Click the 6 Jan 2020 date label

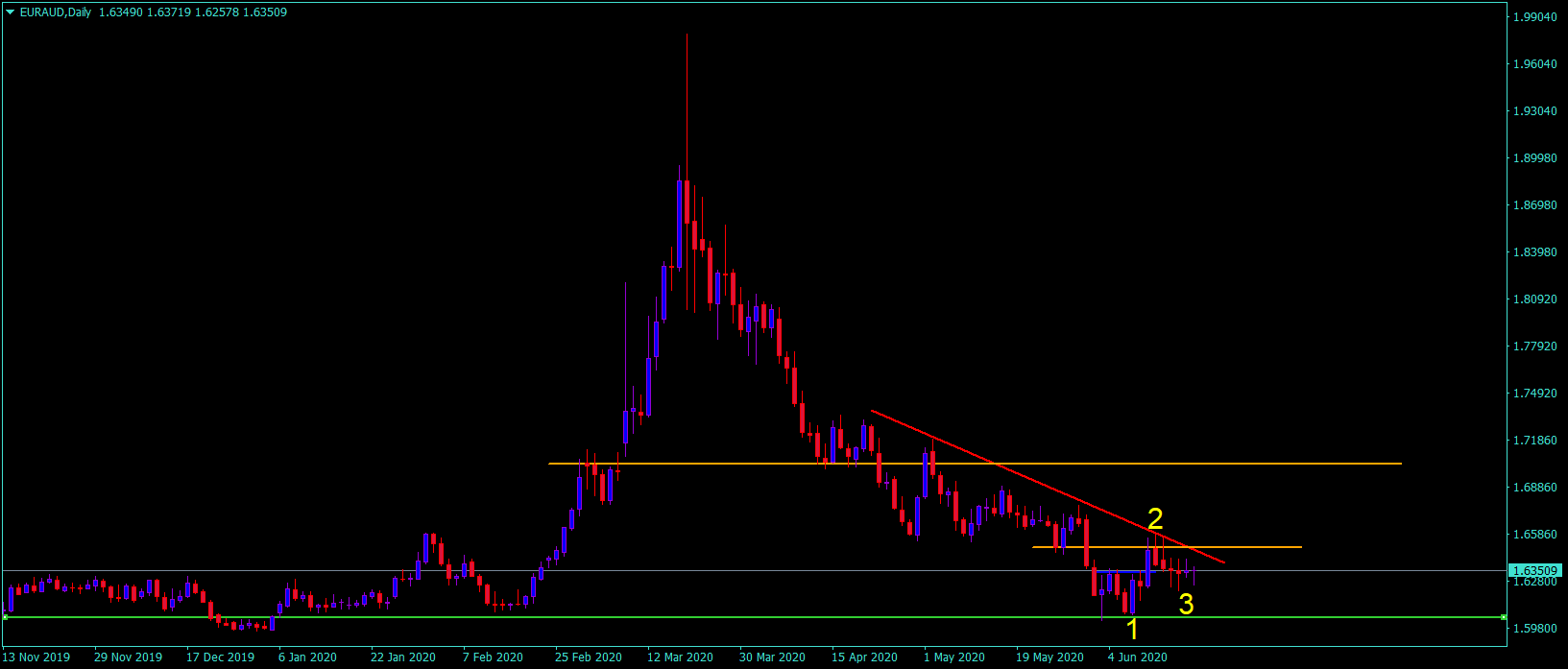click(308, 657)
